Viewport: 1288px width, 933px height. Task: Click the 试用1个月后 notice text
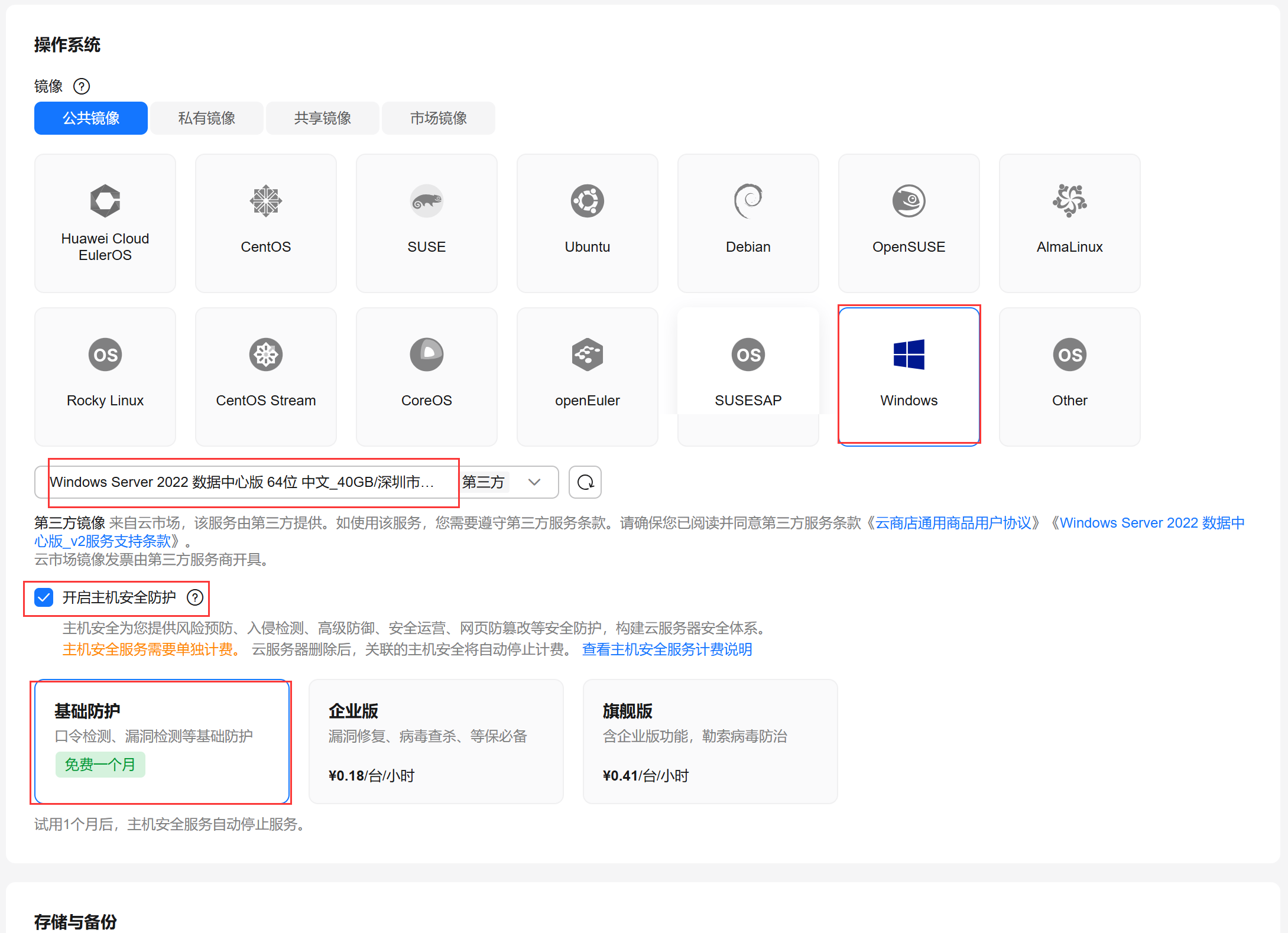(x=170, y=824)
